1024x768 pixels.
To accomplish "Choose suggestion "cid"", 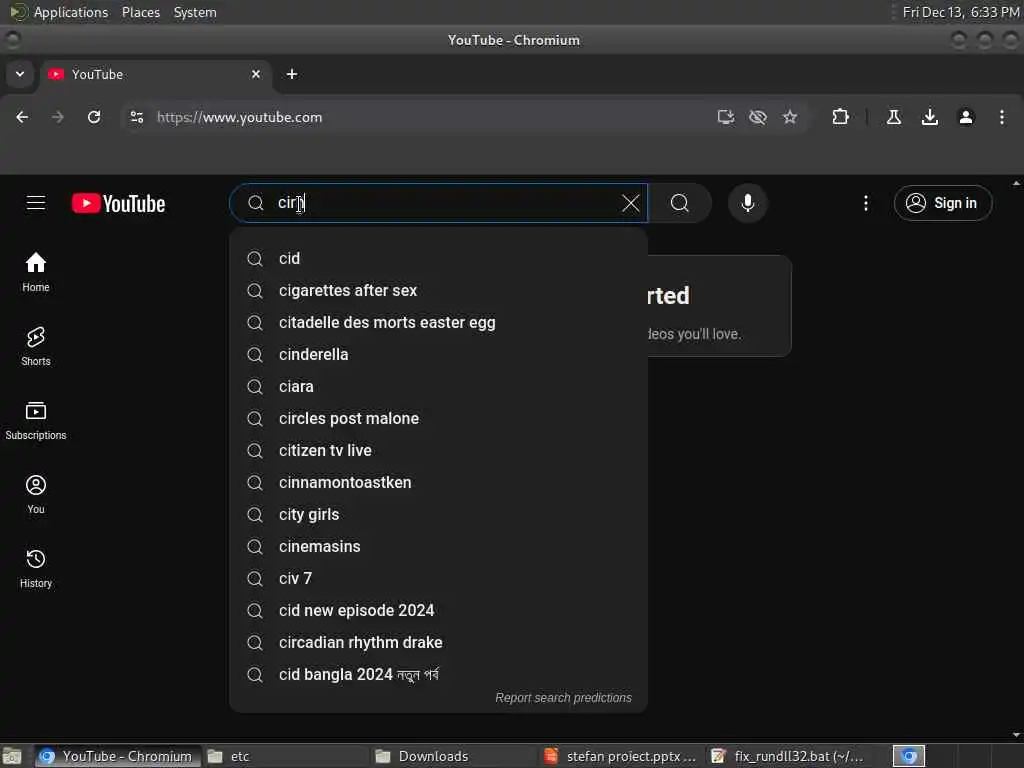I will pos(438,258).
